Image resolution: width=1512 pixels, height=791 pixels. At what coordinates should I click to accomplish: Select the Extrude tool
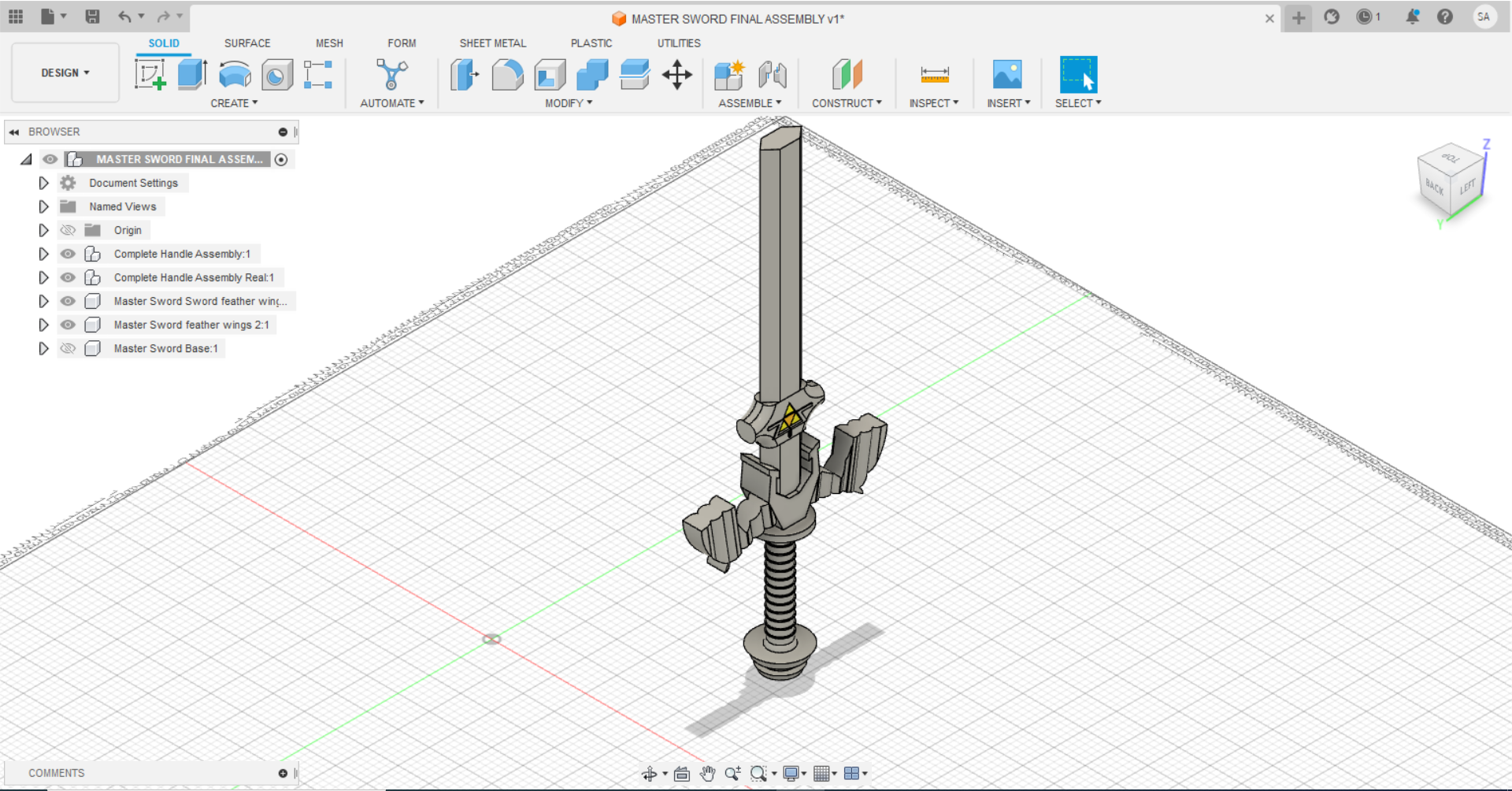192,75
